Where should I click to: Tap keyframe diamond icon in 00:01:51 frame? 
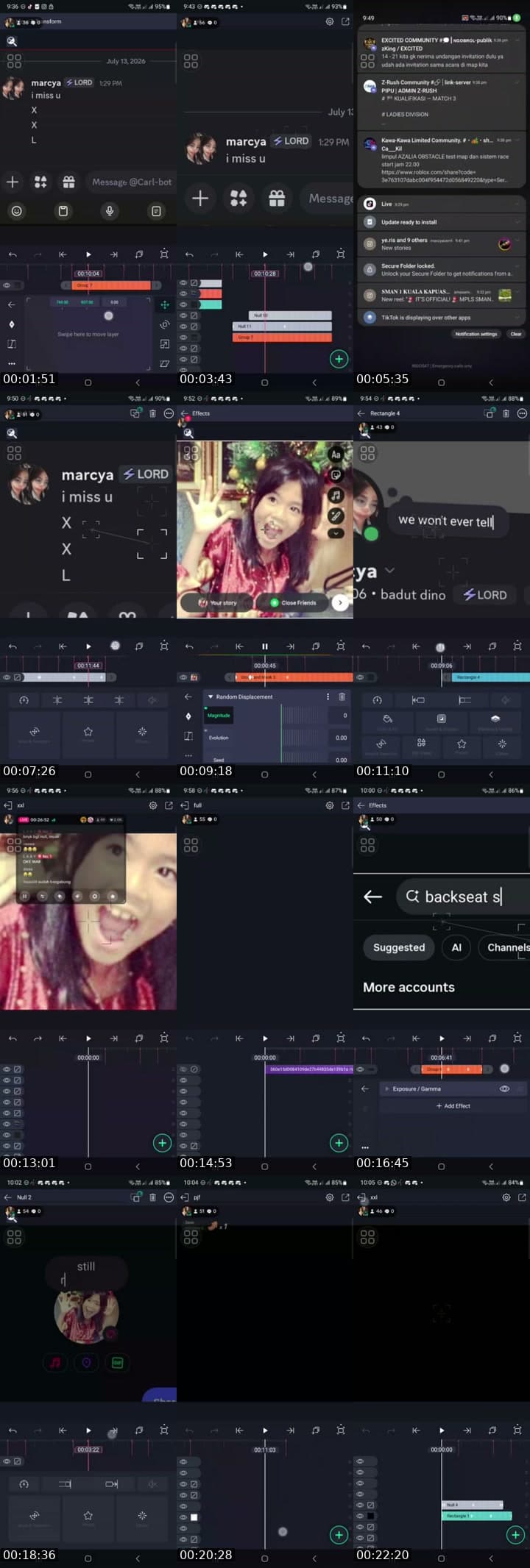(11, 324)
